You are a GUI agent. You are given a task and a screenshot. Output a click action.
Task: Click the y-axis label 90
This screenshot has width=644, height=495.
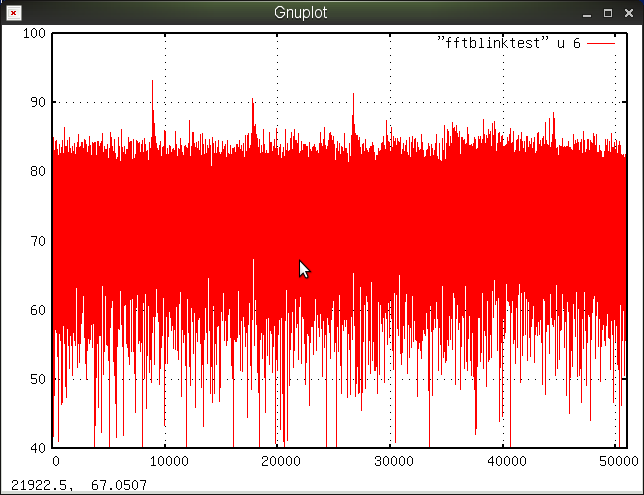[38, 102]
